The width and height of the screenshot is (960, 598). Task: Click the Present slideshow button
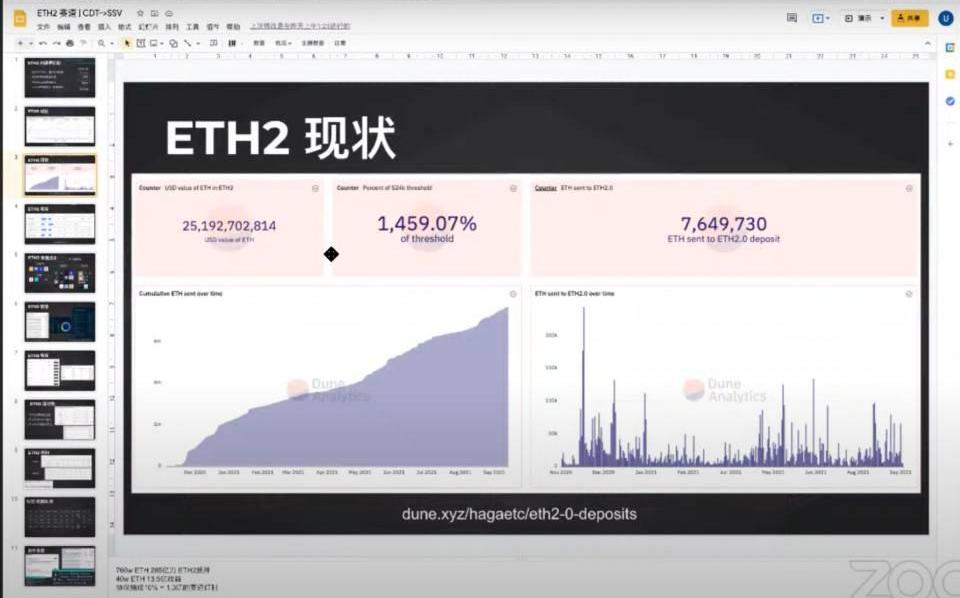point(857,18)
